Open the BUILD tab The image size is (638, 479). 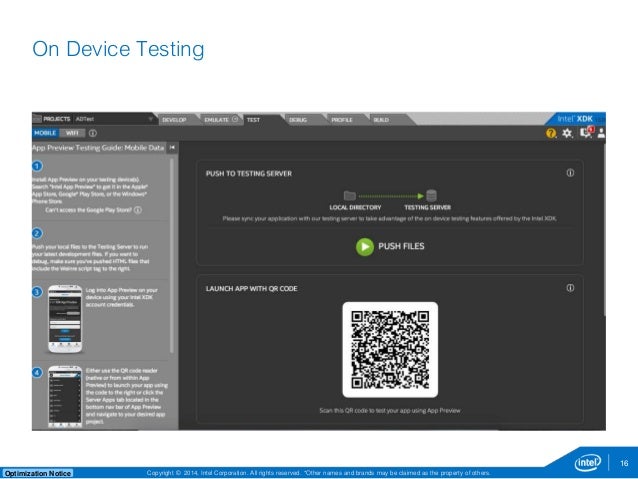click(381, 120)
